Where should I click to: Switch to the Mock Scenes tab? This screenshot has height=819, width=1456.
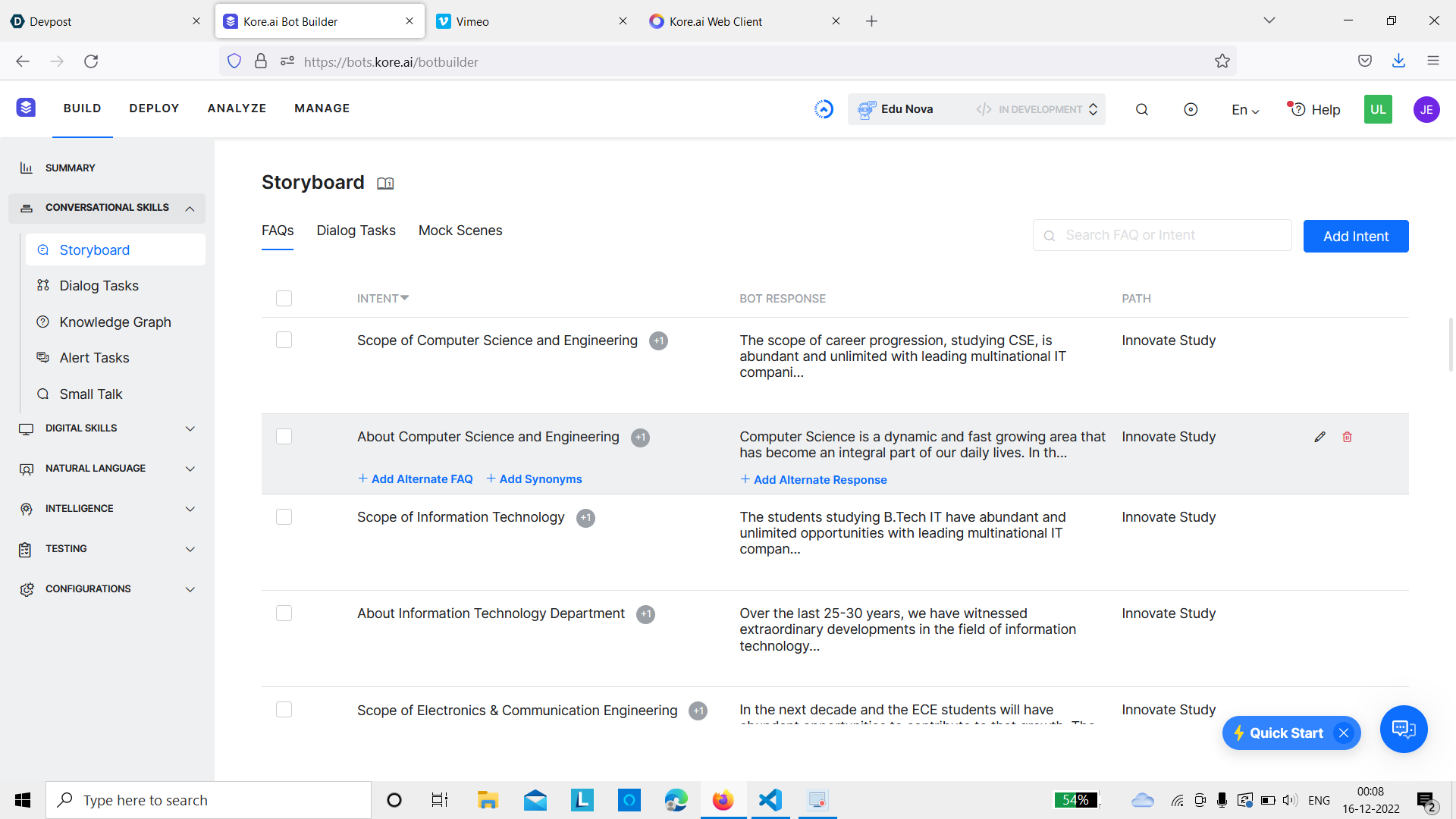[460, 231]
